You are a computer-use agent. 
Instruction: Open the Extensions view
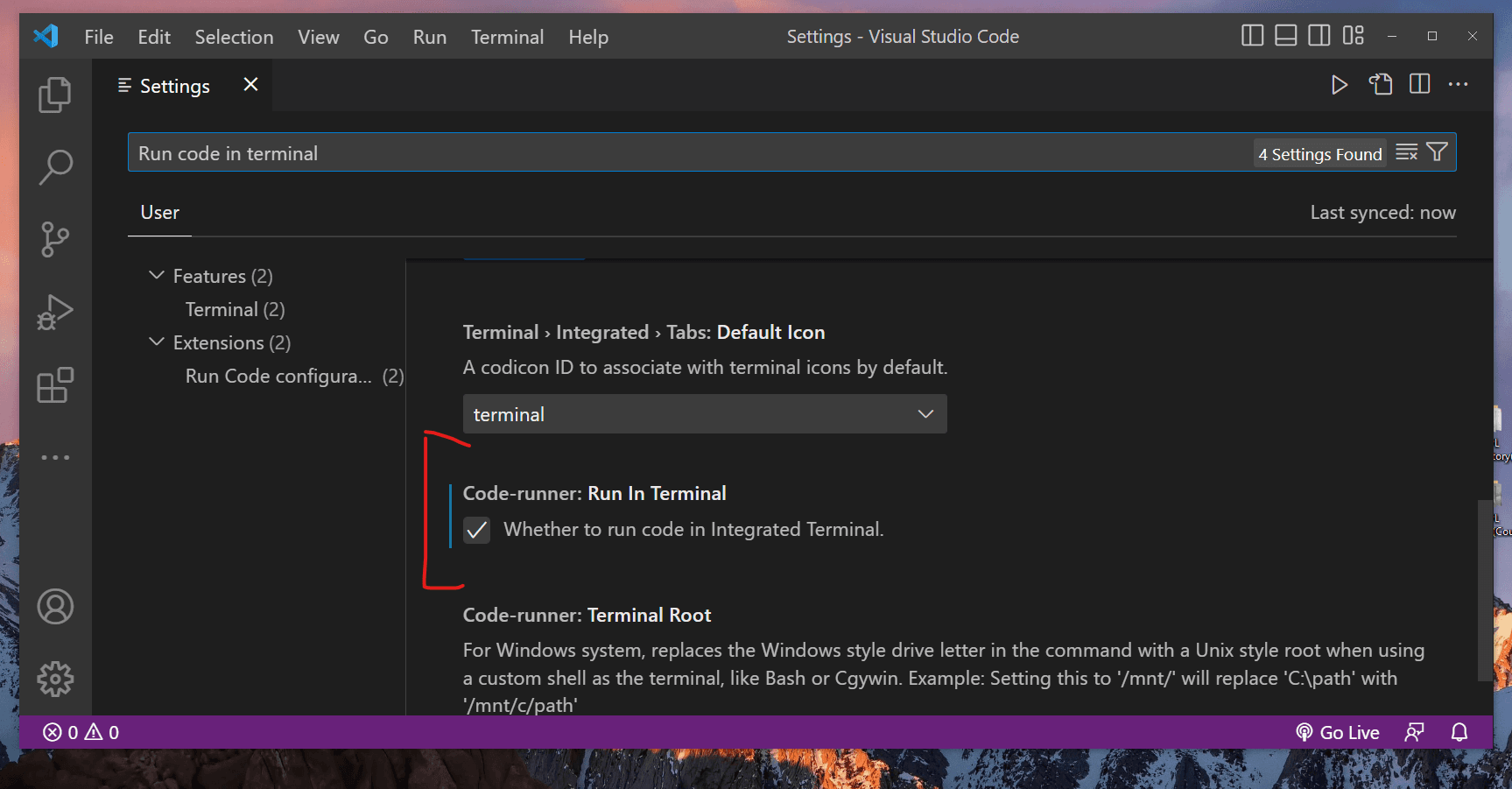pos(55,384)
